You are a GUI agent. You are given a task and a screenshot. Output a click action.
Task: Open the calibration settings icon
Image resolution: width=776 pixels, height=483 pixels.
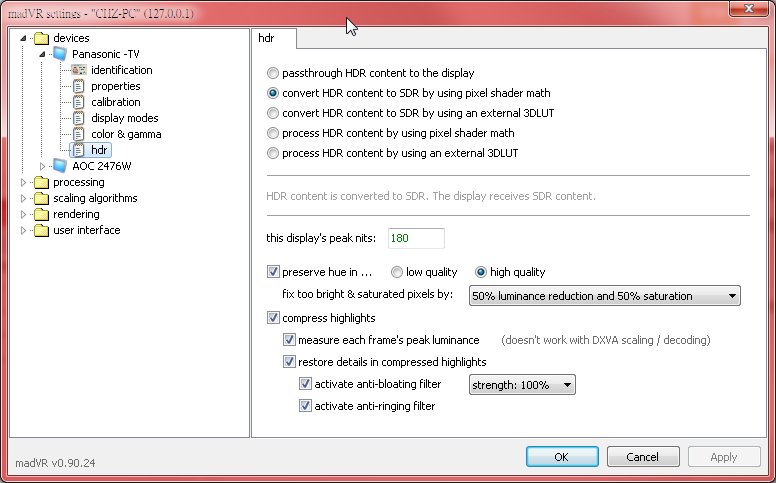(79, 102)
